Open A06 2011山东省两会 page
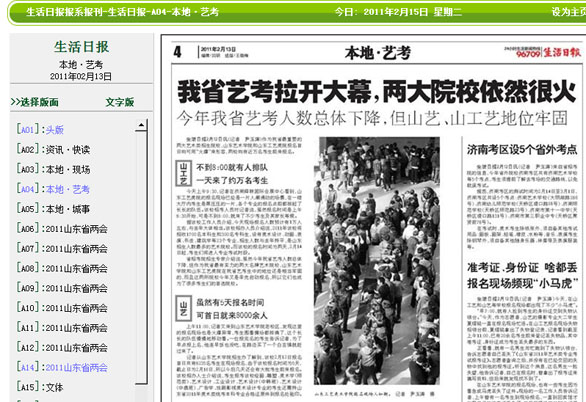 click(x=62, y=229)
